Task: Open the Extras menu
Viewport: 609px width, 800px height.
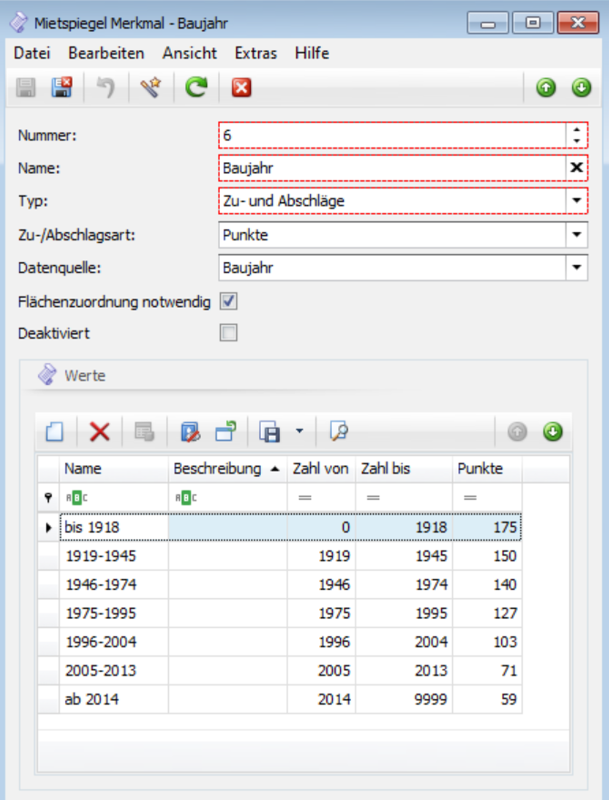Action: 256,53
